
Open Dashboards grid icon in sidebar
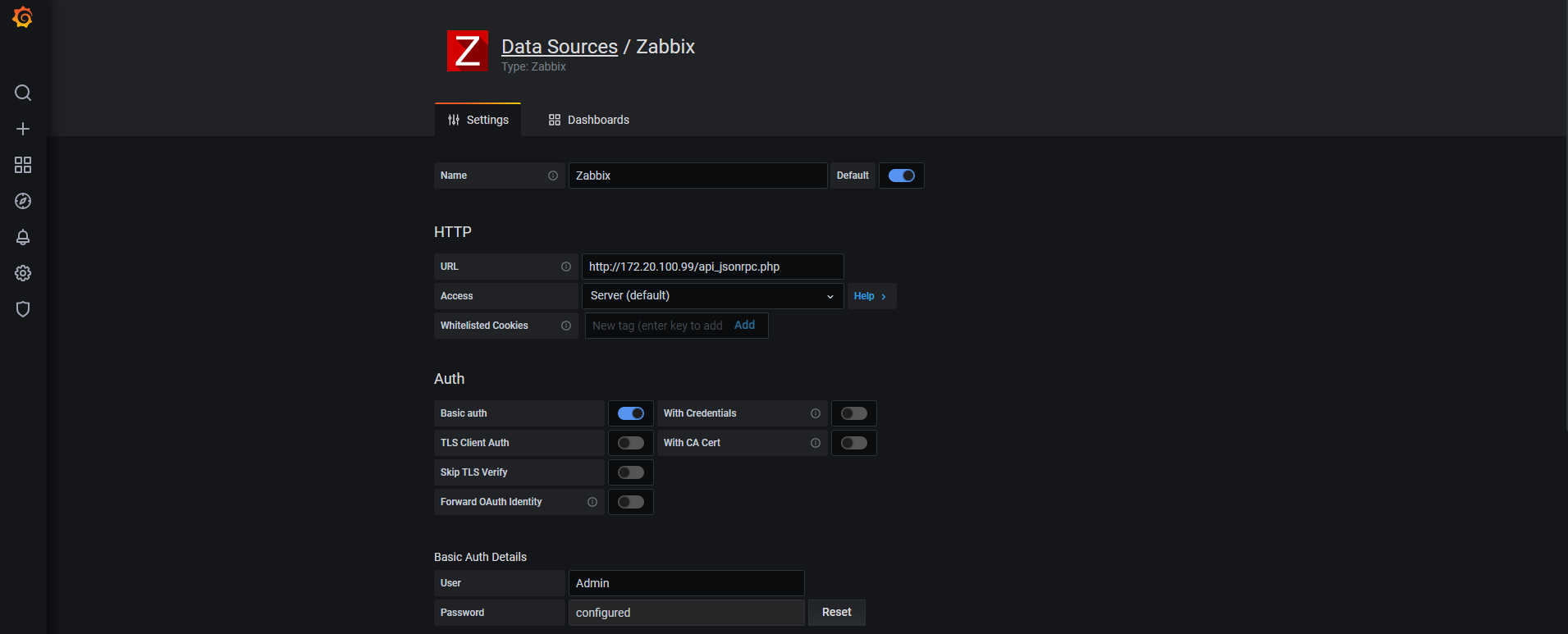pos(23,165)
